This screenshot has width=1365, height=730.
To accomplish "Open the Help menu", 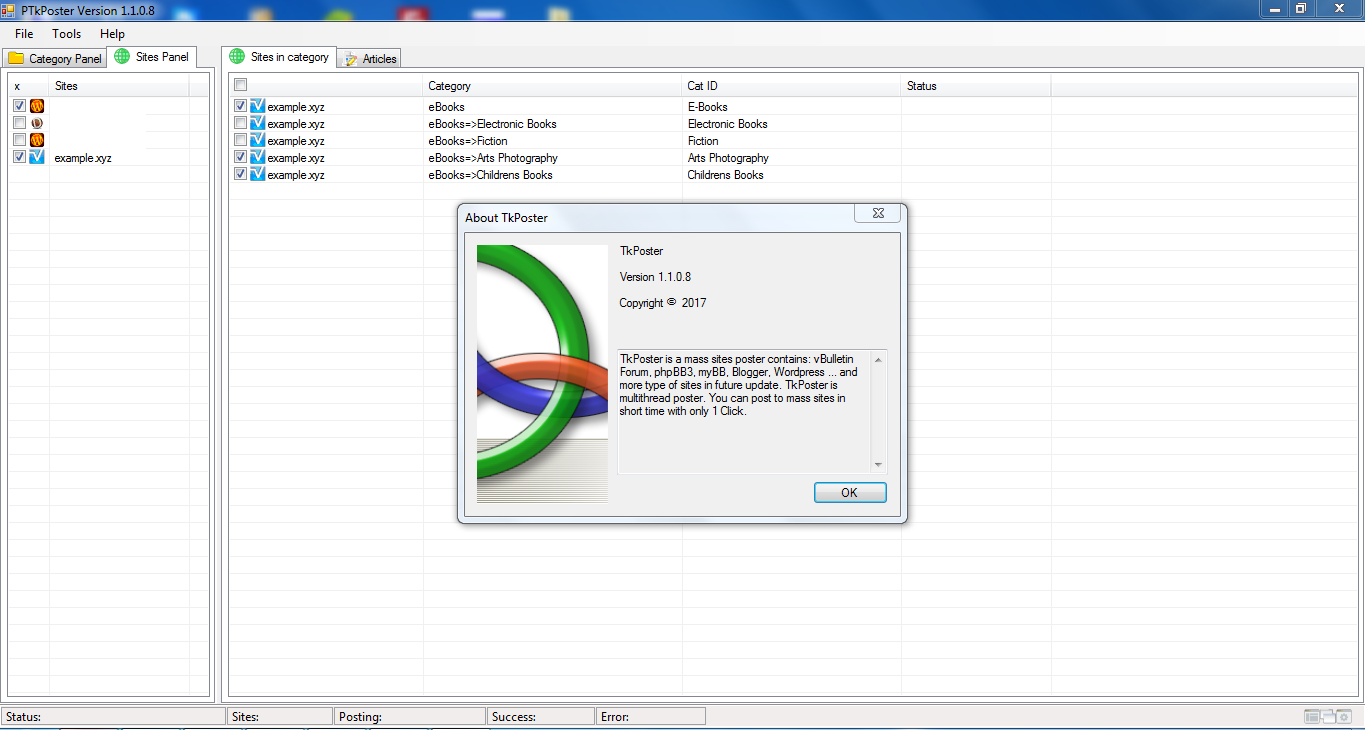I will pyautogui.click(x=112, y=34).
